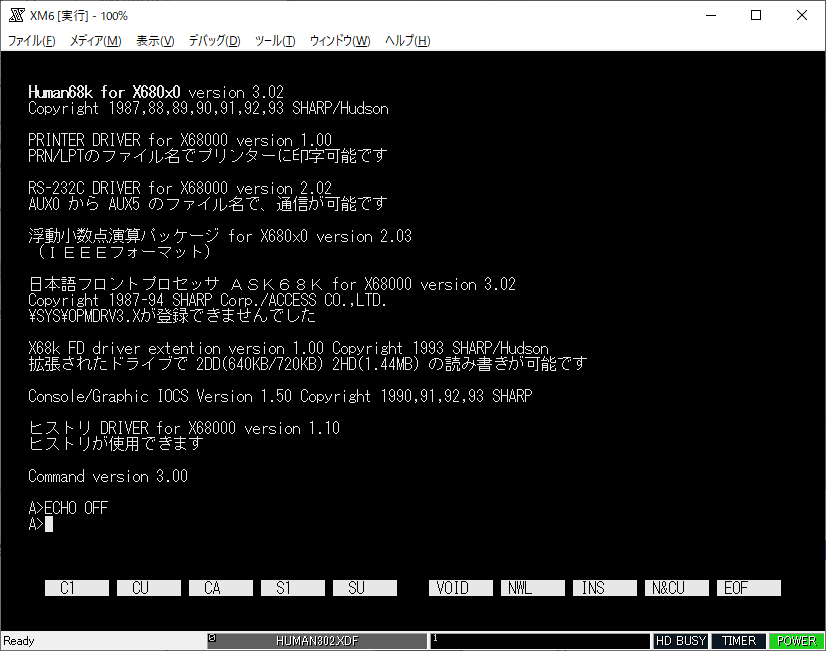
Task: Open the ウィンドウ(W) menu
Action: (x=340, y=41)
